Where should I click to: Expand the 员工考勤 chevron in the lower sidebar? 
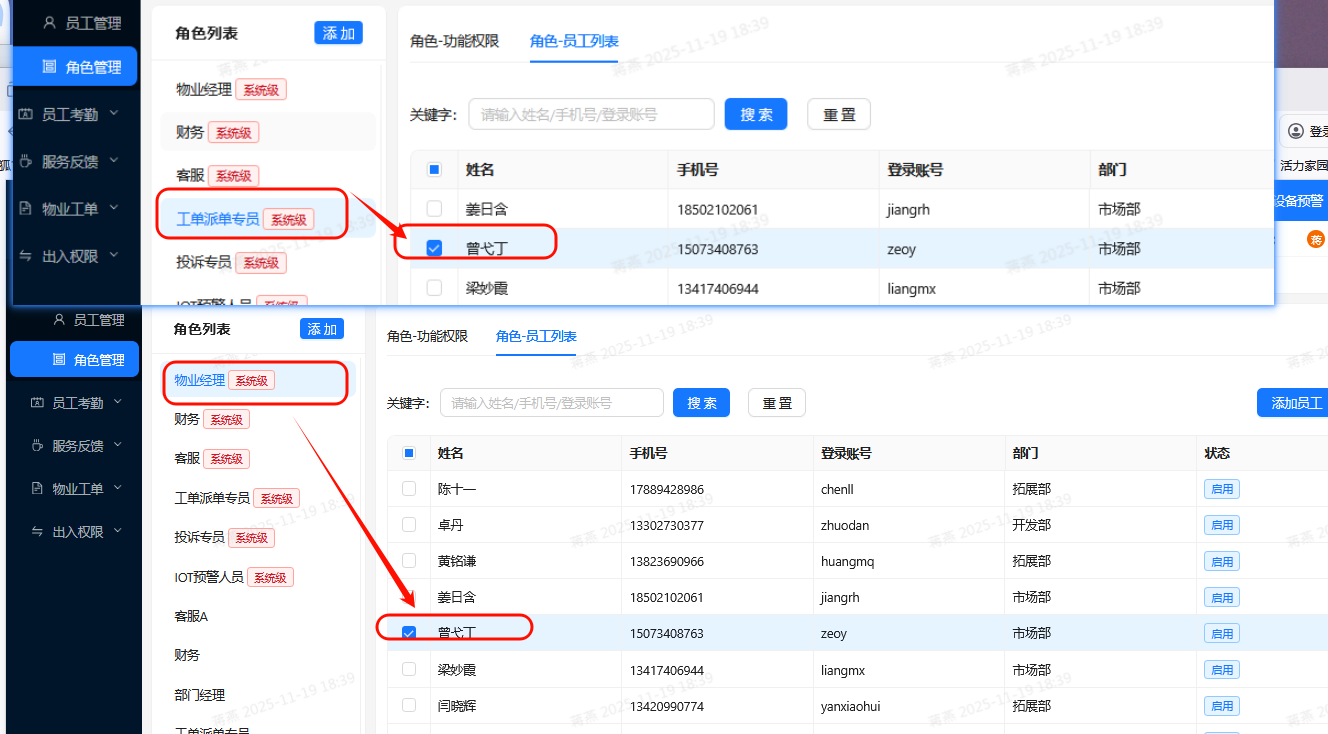pyautogui.click(x=118, y=402)
